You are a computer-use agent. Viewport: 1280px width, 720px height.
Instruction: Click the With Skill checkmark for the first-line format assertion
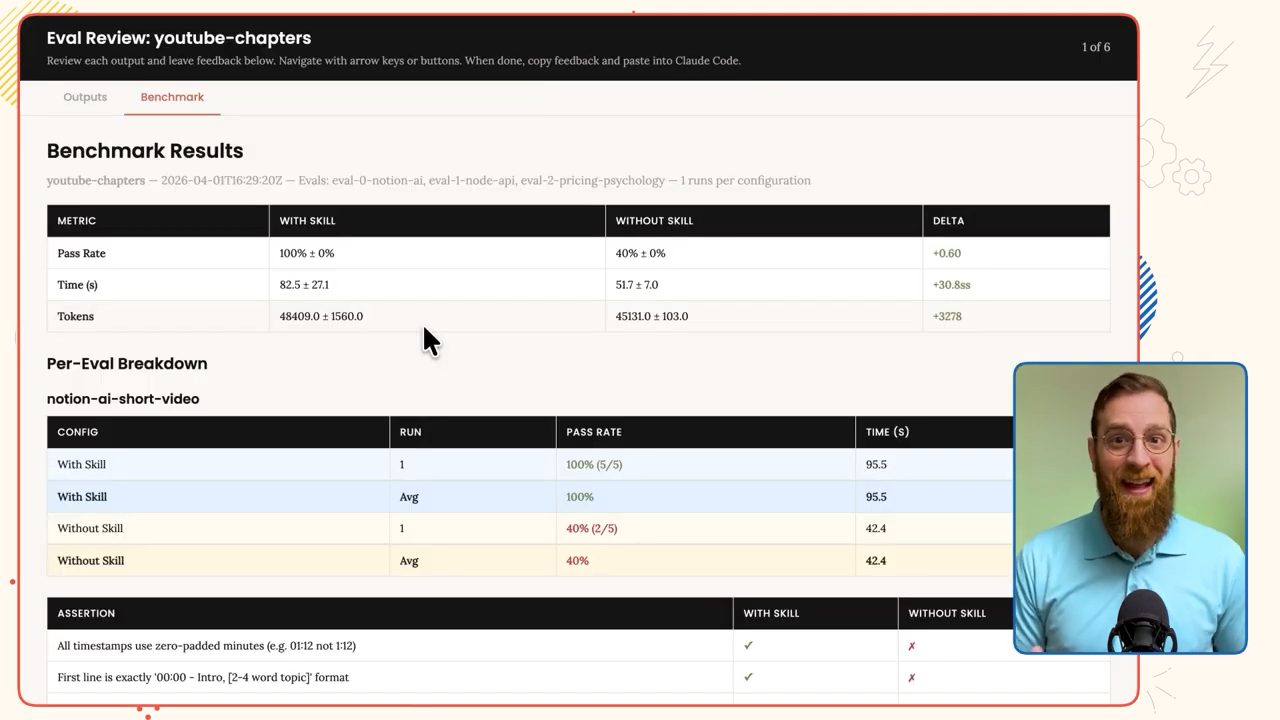[x=748, y=677]
